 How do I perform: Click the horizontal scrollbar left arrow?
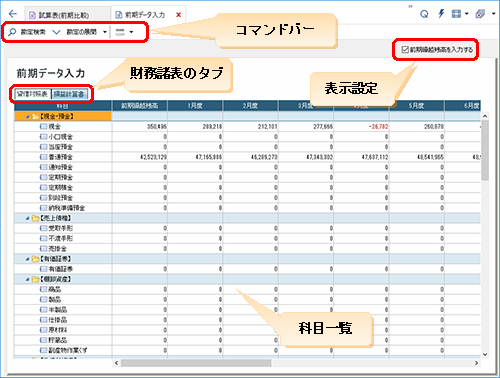[116, 363]
